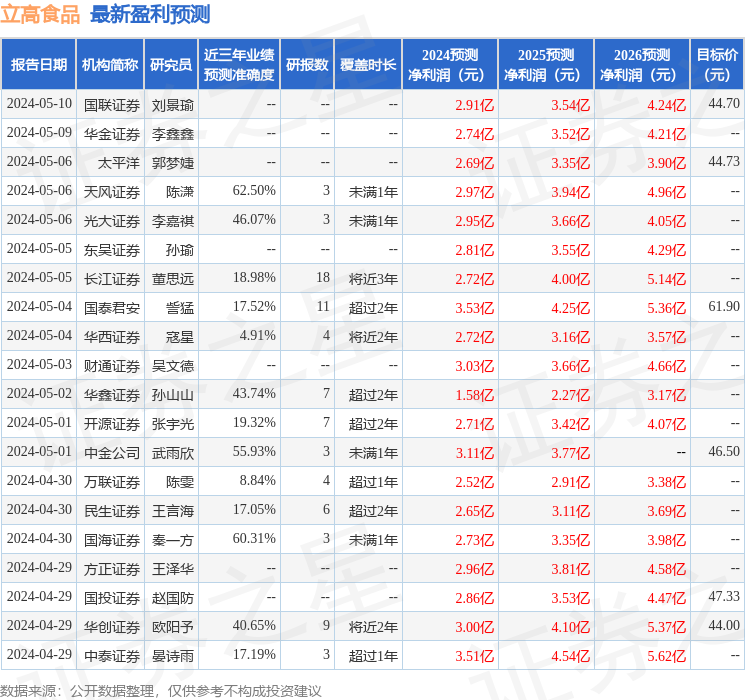The height and width of the screenshot is (700, 745).
Task: Select the 开源证券 institution cell
Action: click(112, 424)
